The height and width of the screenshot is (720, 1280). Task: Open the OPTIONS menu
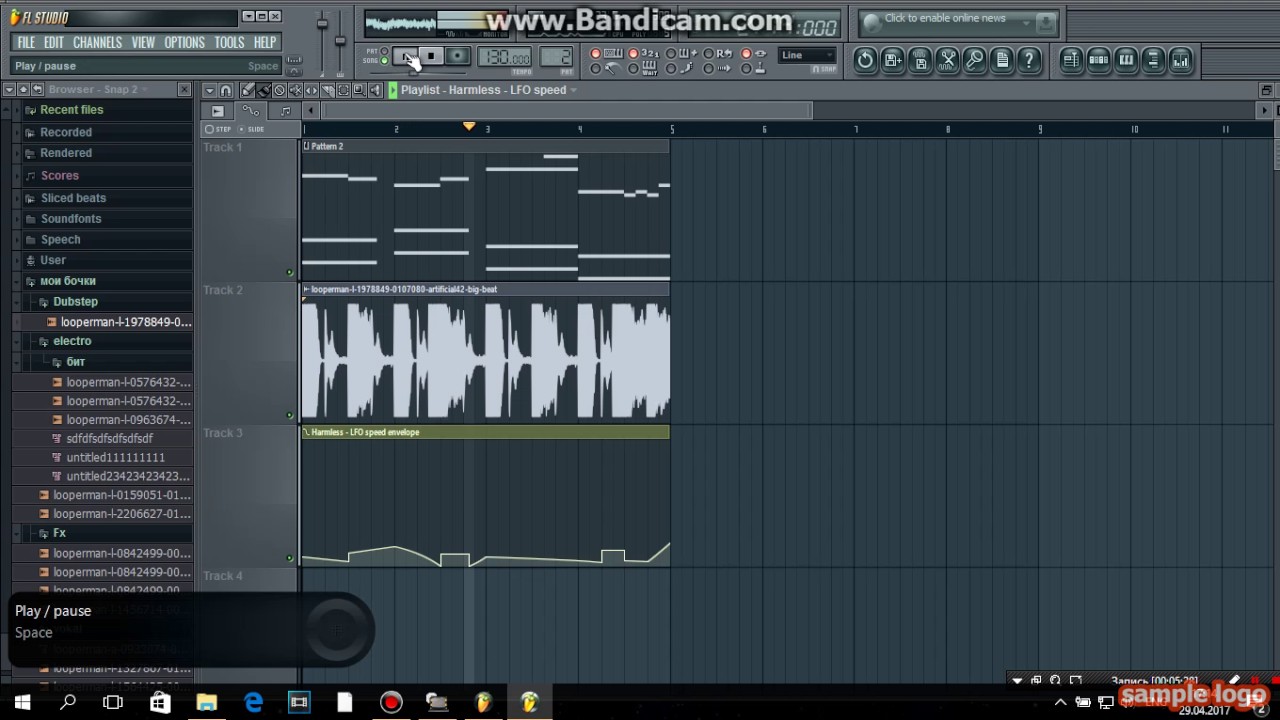click(184, 42)
